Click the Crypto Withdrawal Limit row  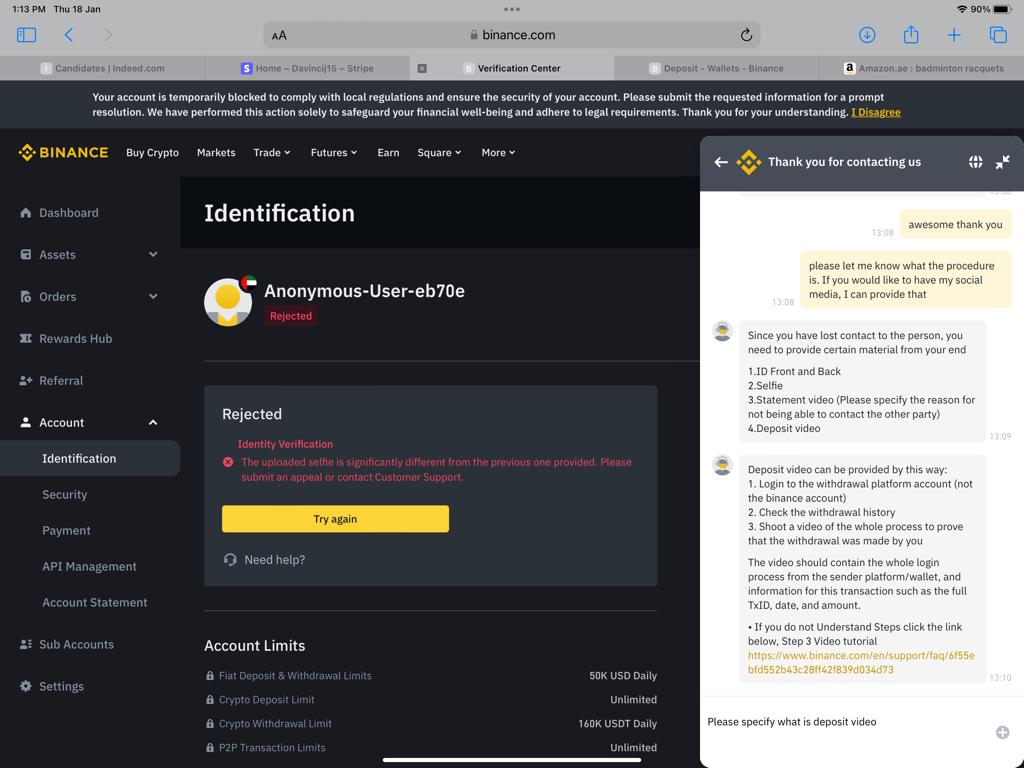click(x=430, y=724)
